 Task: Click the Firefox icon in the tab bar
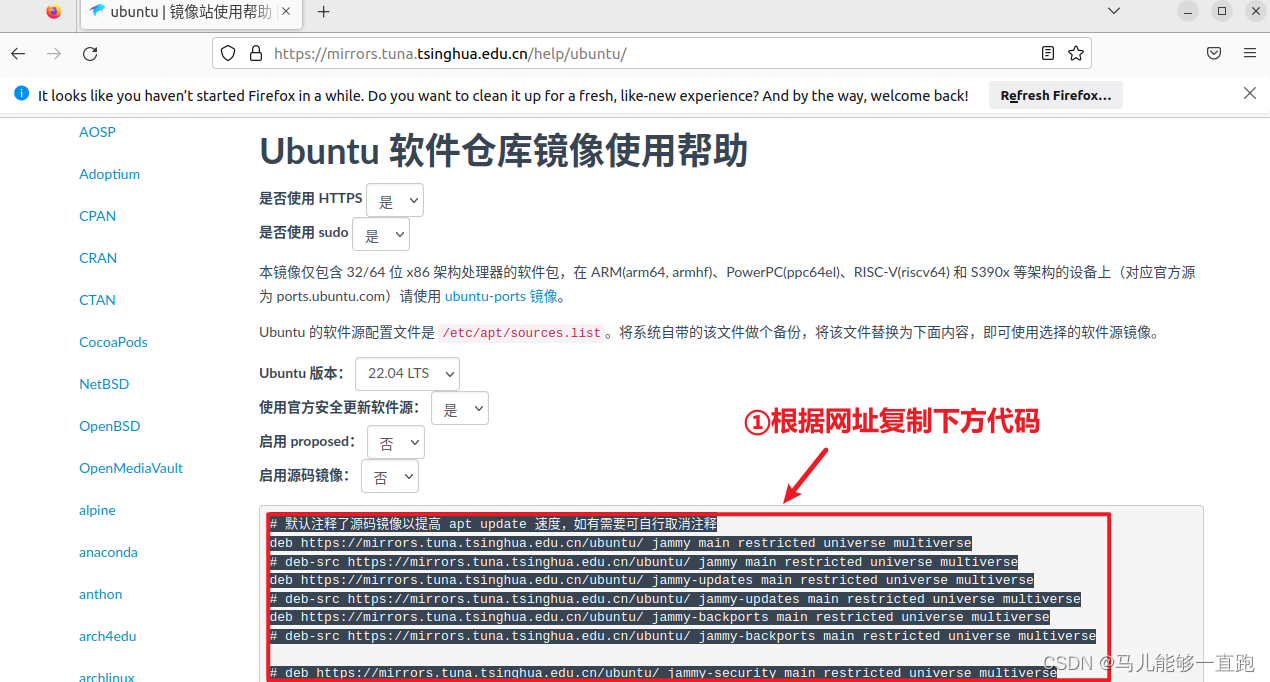(x=53, y=12)
